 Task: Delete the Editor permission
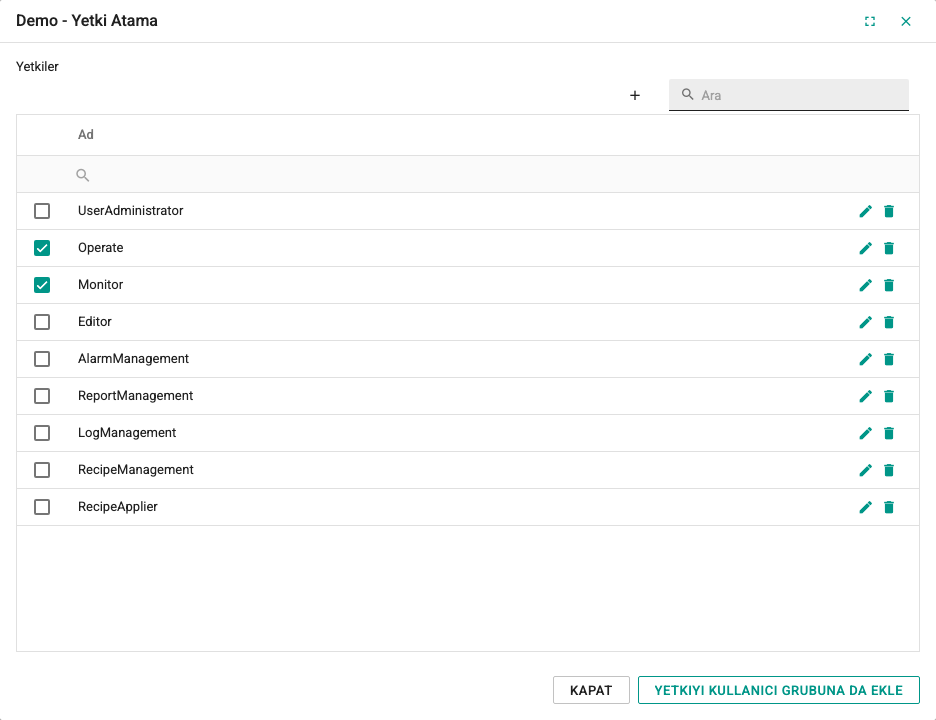click(889, 322)
